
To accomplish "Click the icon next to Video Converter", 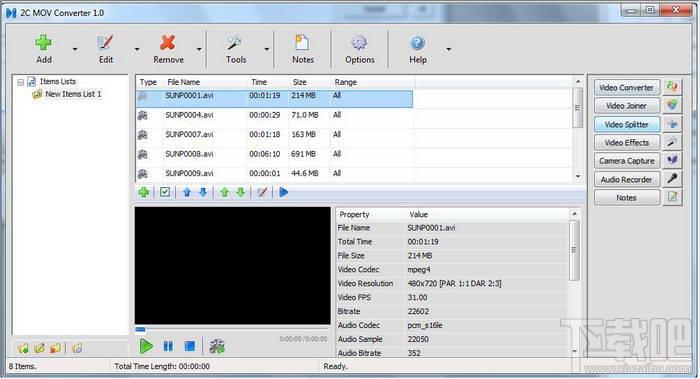I will (x=672, y=87).
